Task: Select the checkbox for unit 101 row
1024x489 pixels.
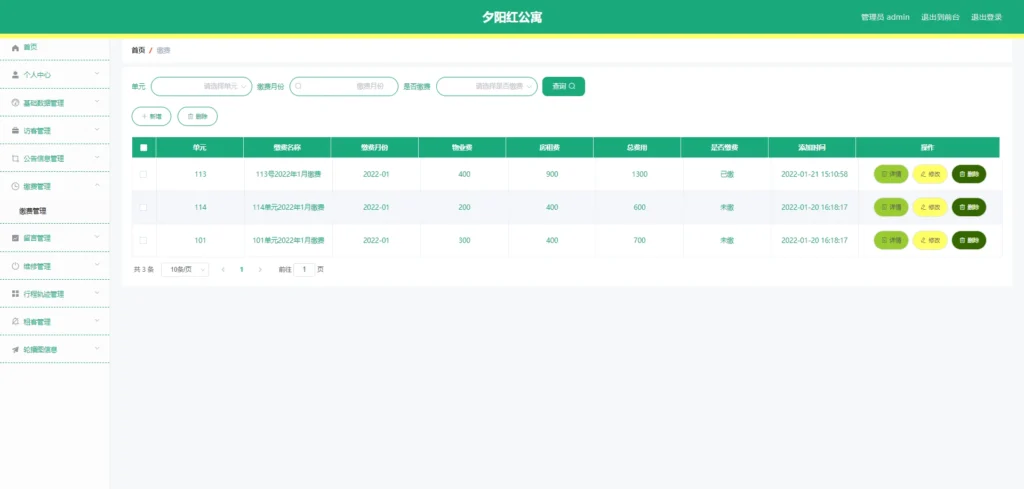Action: tap(143, 240)
